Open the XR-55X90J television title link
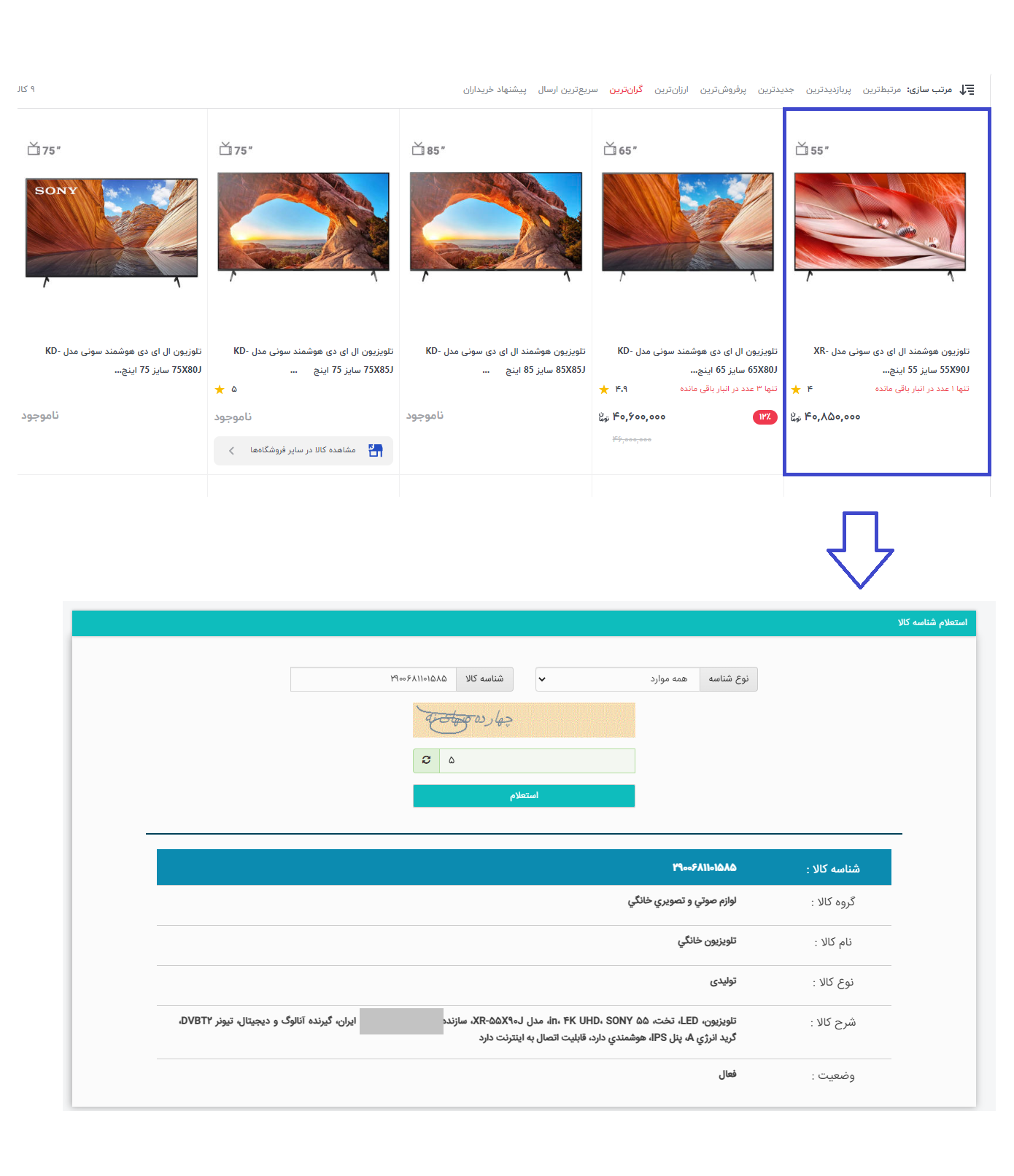This screenshot has height=1176, width=1014. coord(891,360)
